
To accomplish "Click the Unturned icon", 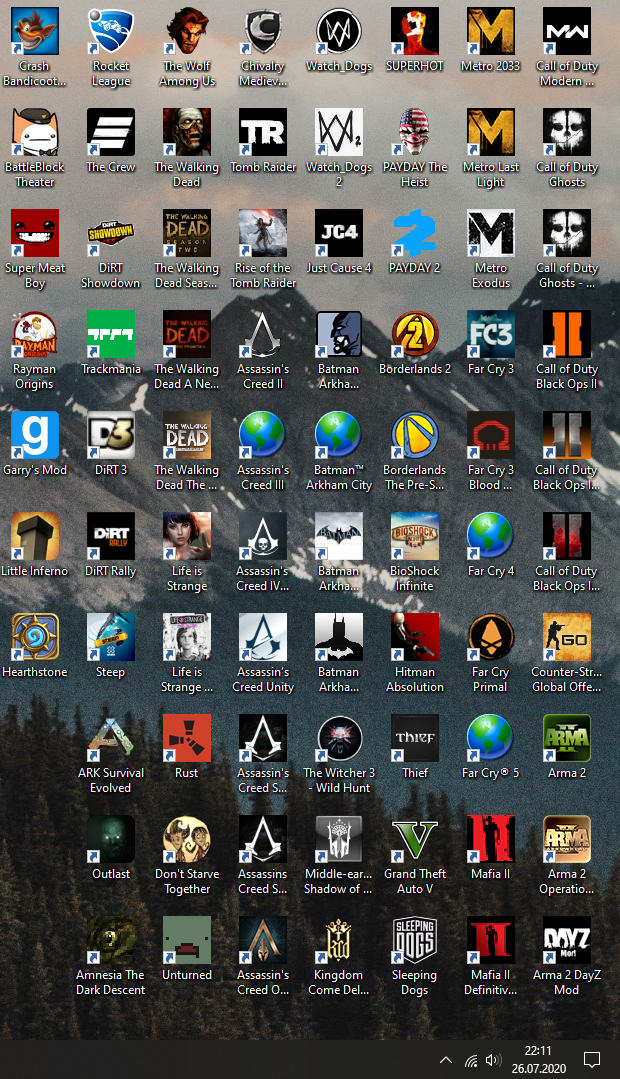I will [x=187, y=941].
